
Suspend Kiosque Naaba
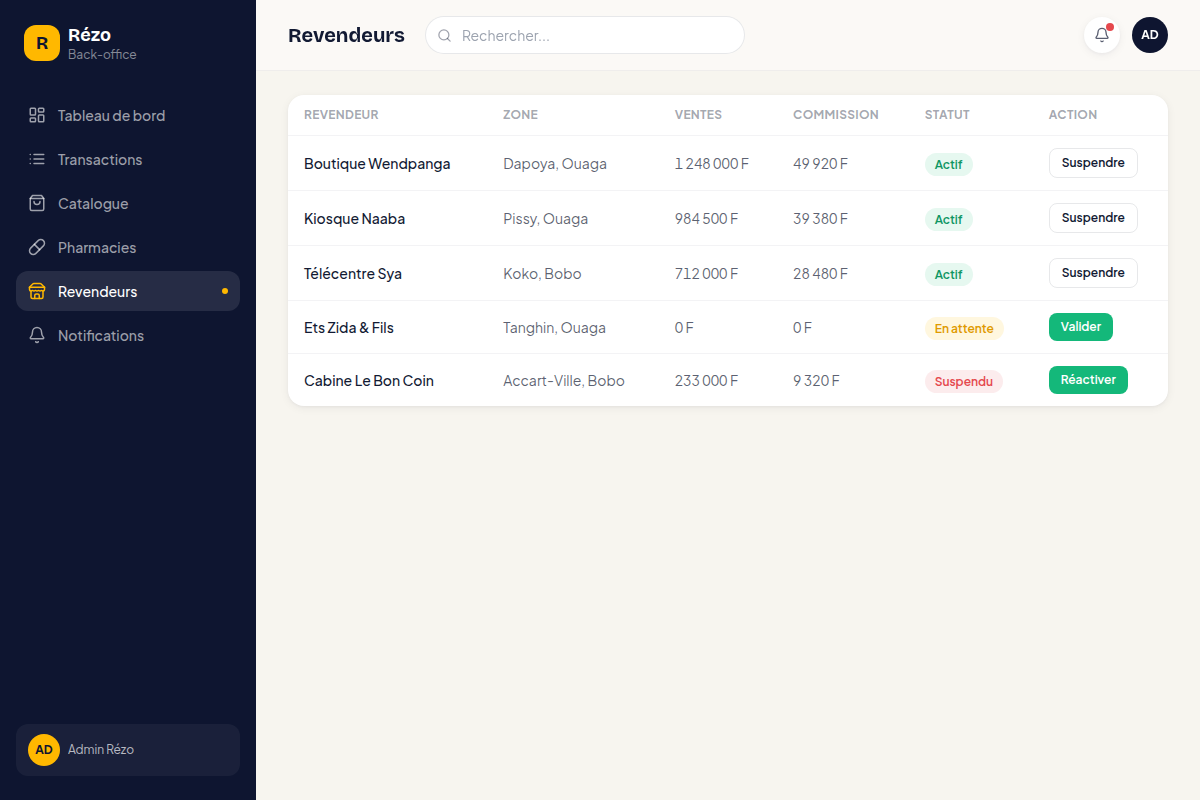[x=1093, y=218]
